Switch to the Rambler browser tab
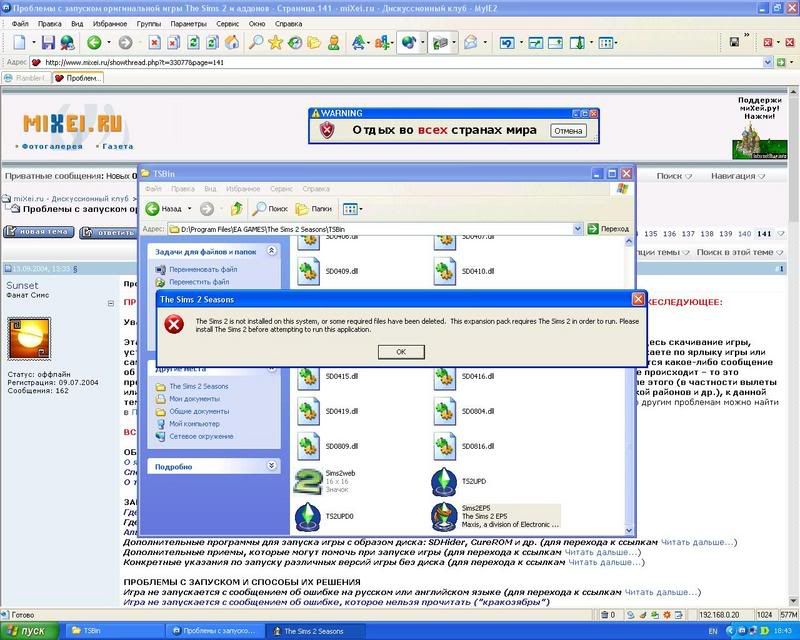 [26, 78]
